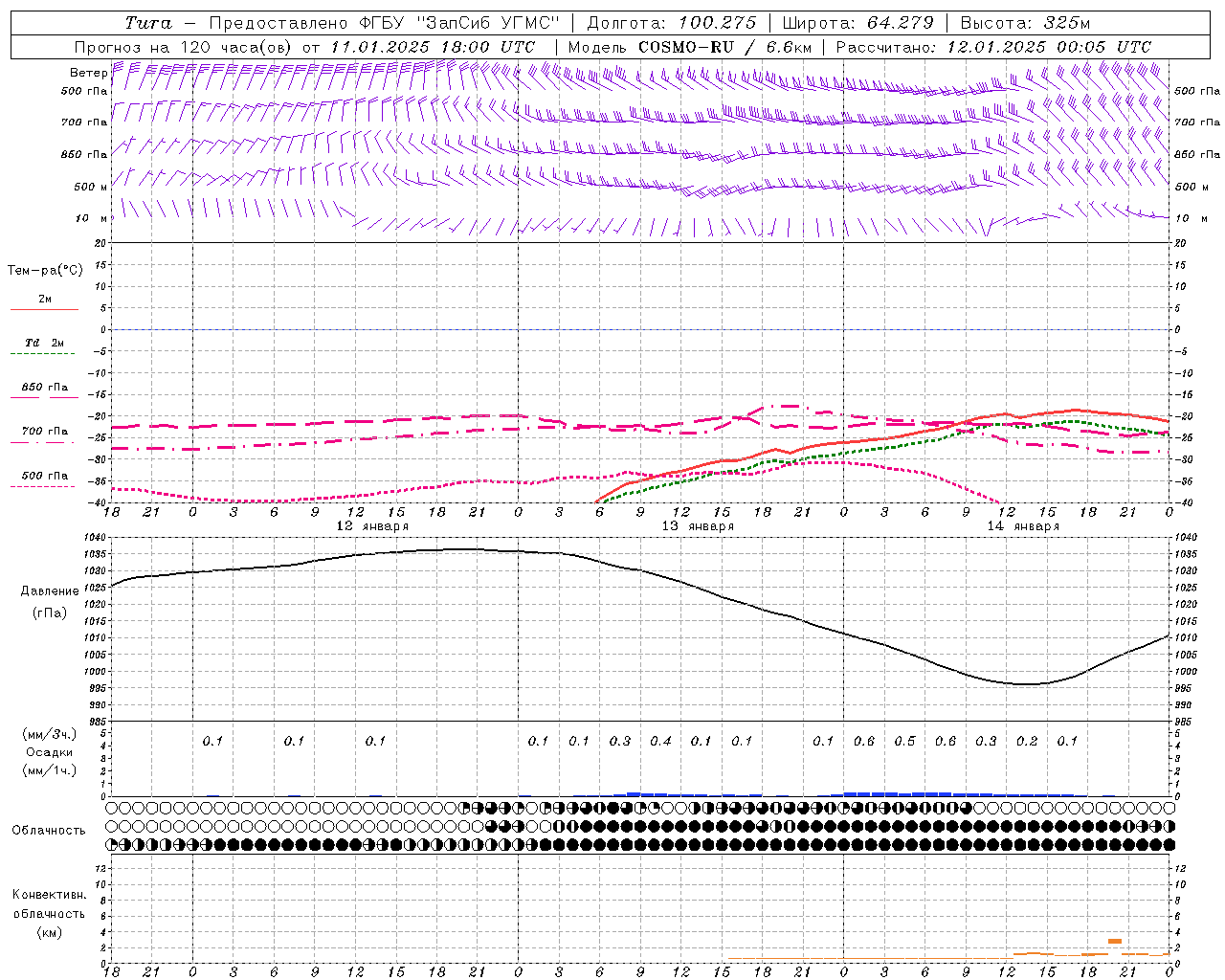Click the "(мм/3ч.)" precipitation unit label
Viewport: 1225px width, 980px height.
(x=49, y=734)
